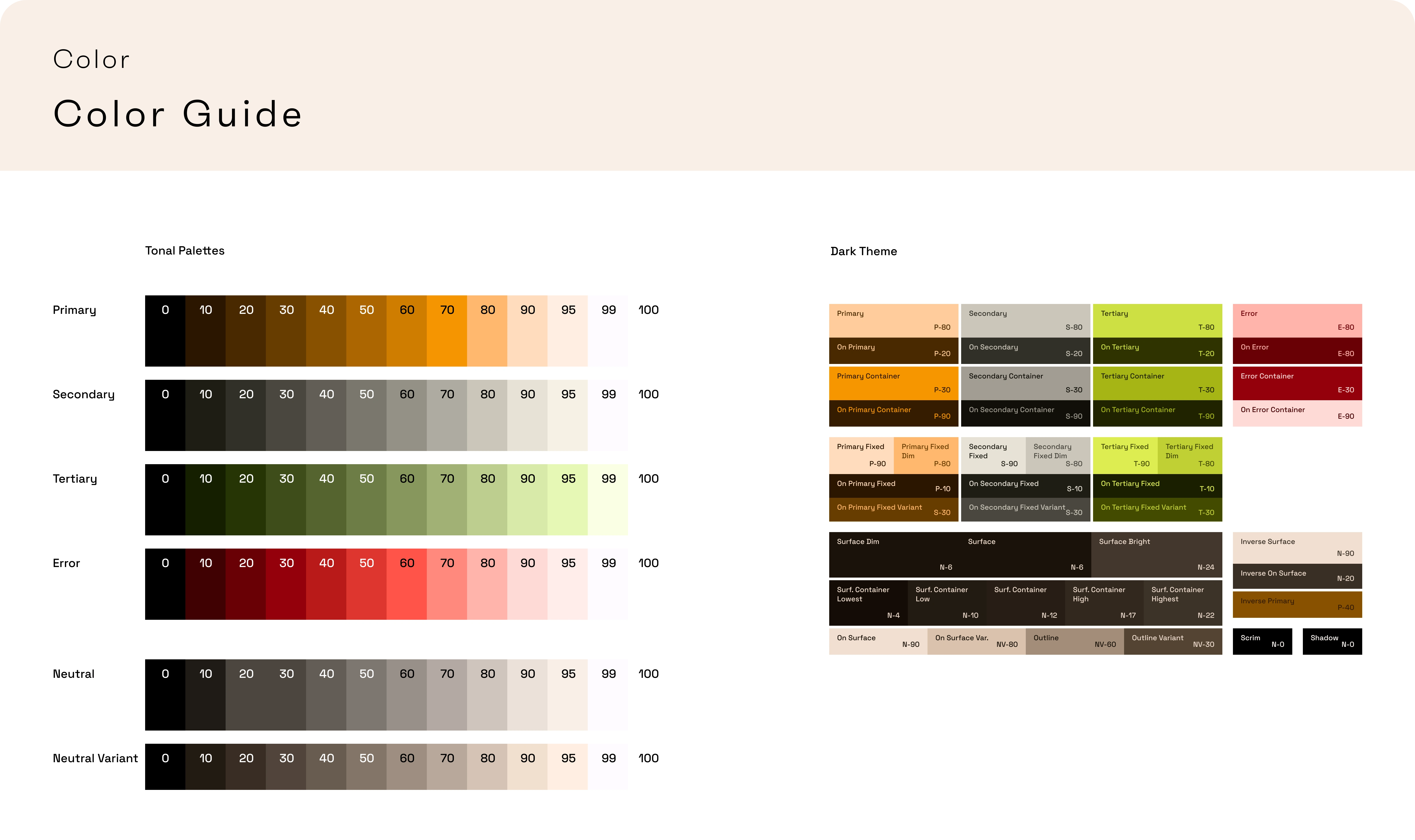The image size is (1415, 840).
Task: Select the On Tertiary Fixed Variant swatch
Action: (x=1157, y=510)
